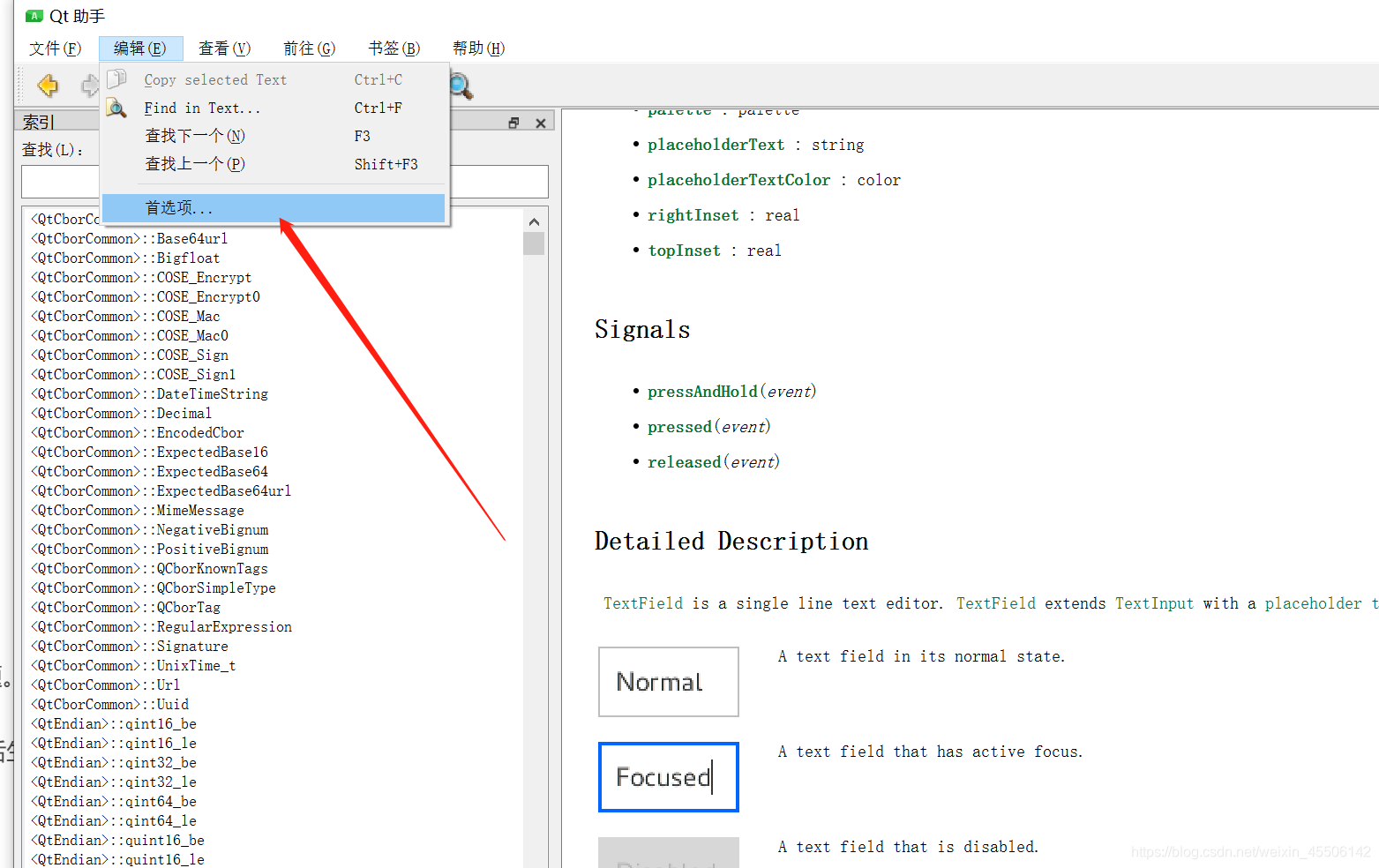Screen dimensions: 1379x868
Task: Click the Qt Assistant app icon in title bar
Action: [34, 16]
